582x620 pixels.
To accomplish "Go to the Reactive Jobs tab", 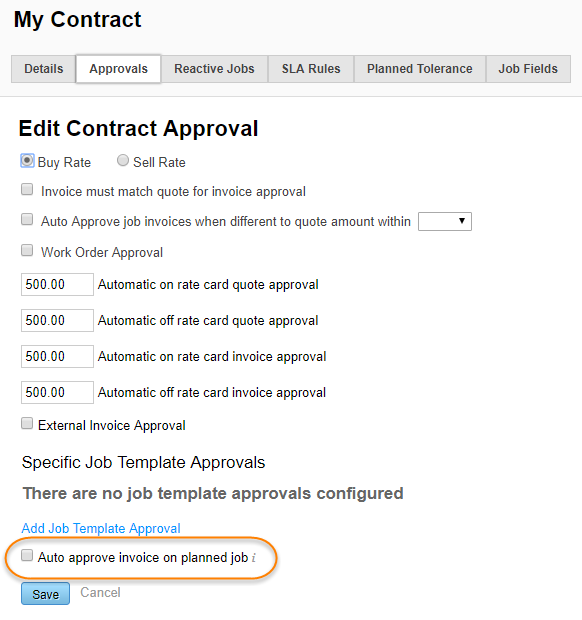I will [x=214, y=69].
